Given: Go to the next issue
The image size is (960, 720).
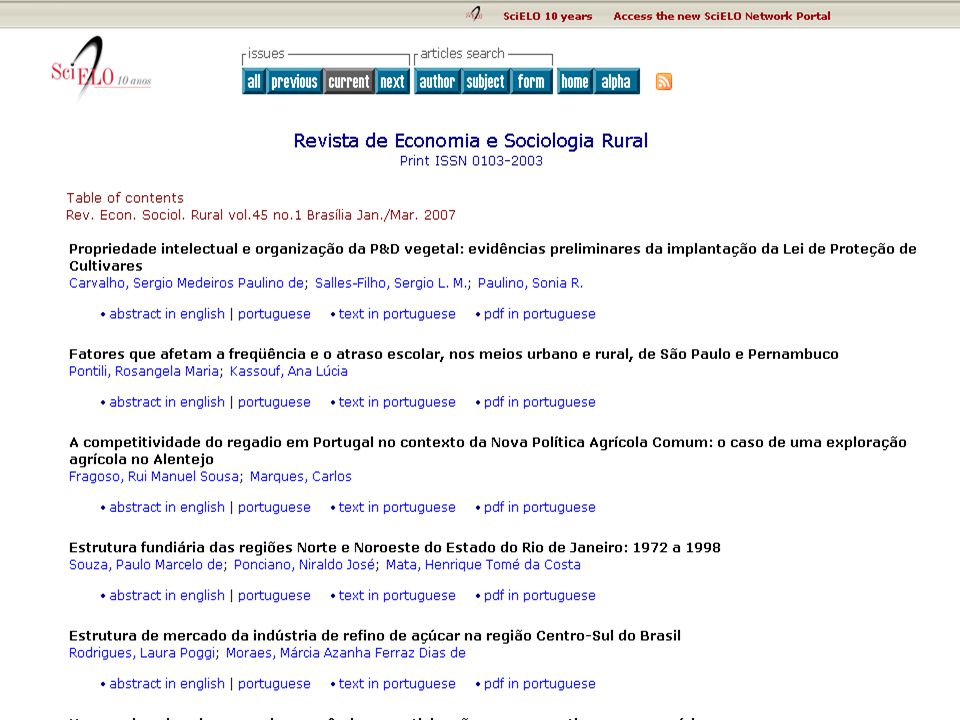Looking at the screenshot, I should (x=392, y=81).
